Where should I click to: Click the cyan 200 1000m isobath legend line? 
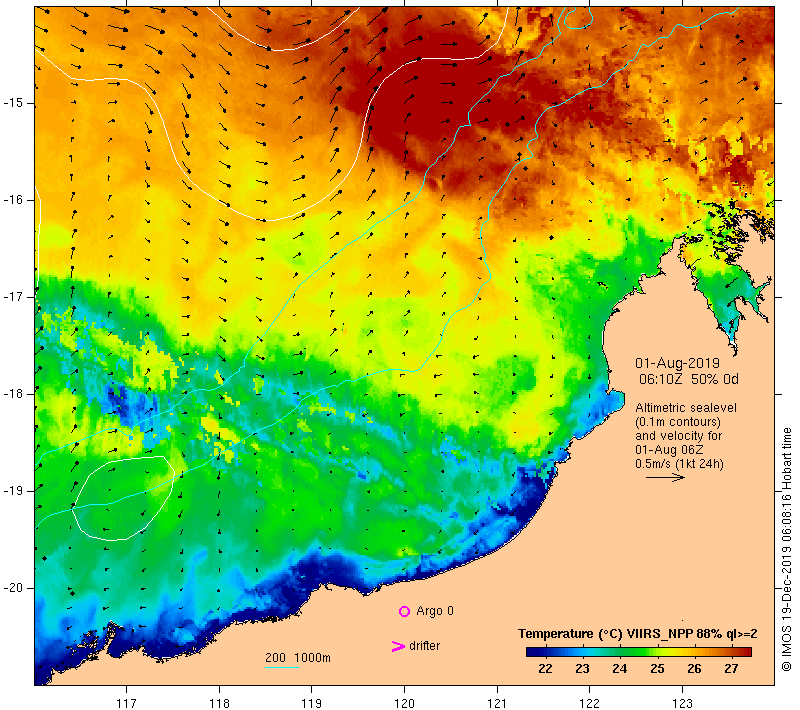click(x=282, y=667)
